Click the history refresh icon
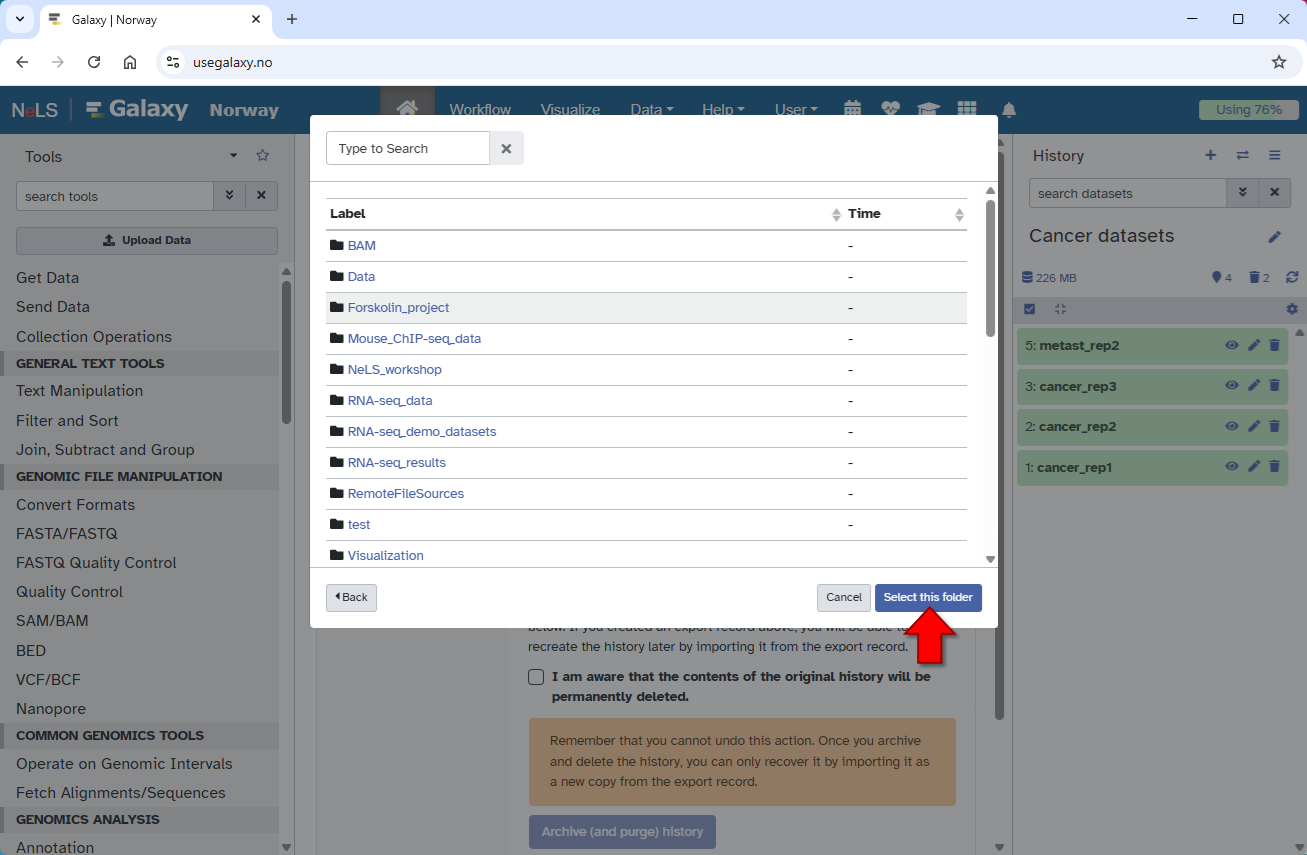The image size is (1307, 855). pos(1292,278)
